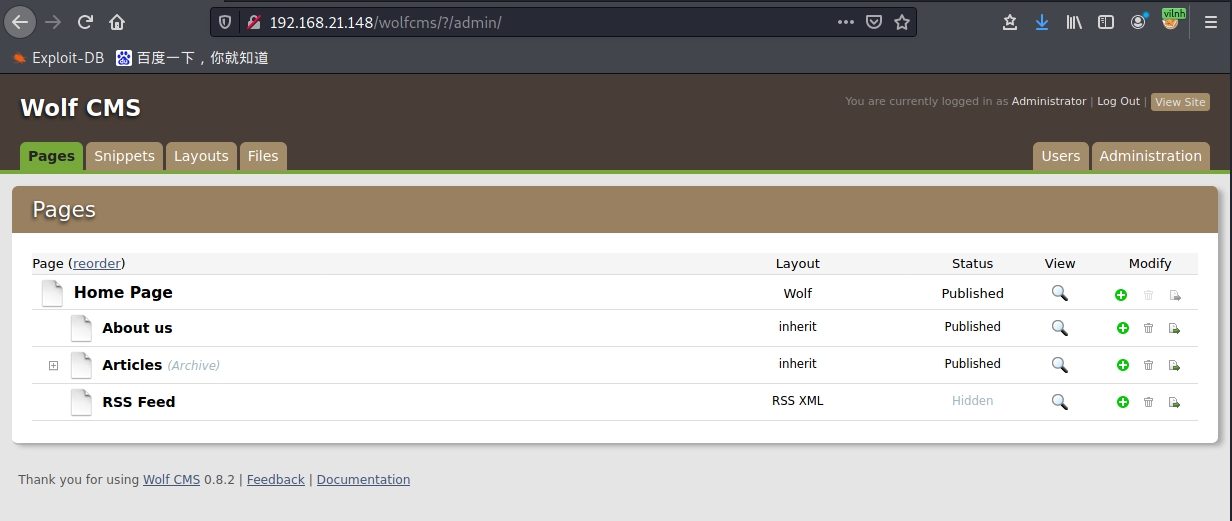Preview the About us page magnifier
Viewport: 1232px width, 521px height.
1060,328
